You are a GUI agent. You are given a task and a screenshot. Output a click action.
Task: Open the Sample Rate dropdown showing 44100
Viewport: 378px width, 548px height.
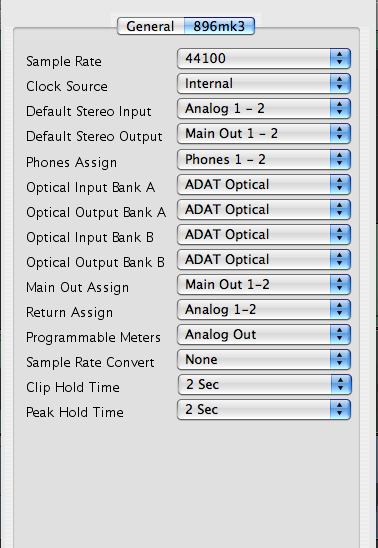[x=264, y=58]
